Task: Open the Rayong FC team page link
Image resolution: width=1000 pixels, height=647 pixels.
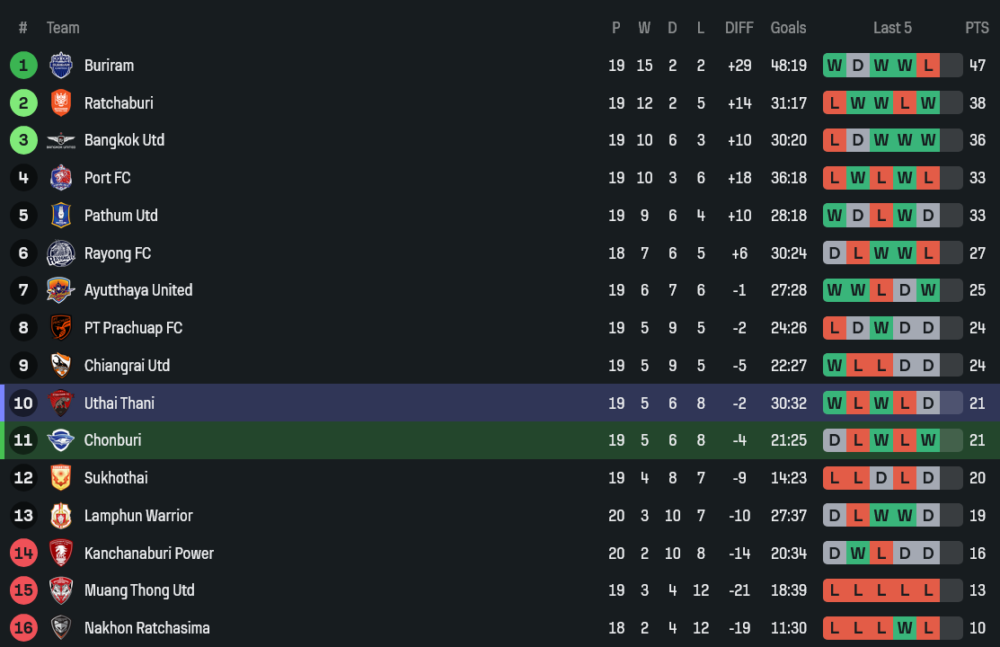Action: (x=117, y=253)
